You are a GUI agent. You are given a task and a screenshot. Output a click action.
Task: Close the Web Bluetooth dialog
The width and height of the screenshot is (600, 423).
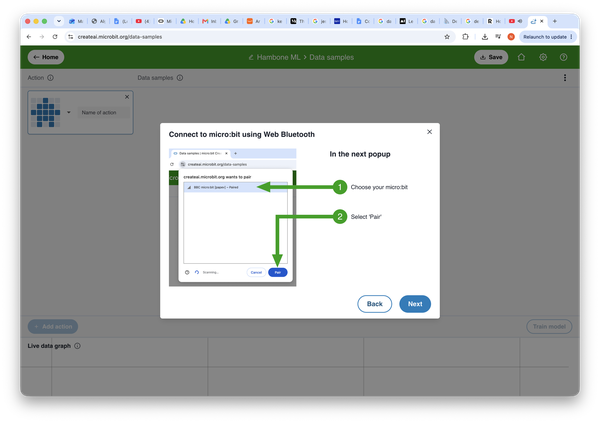point(429,132)
